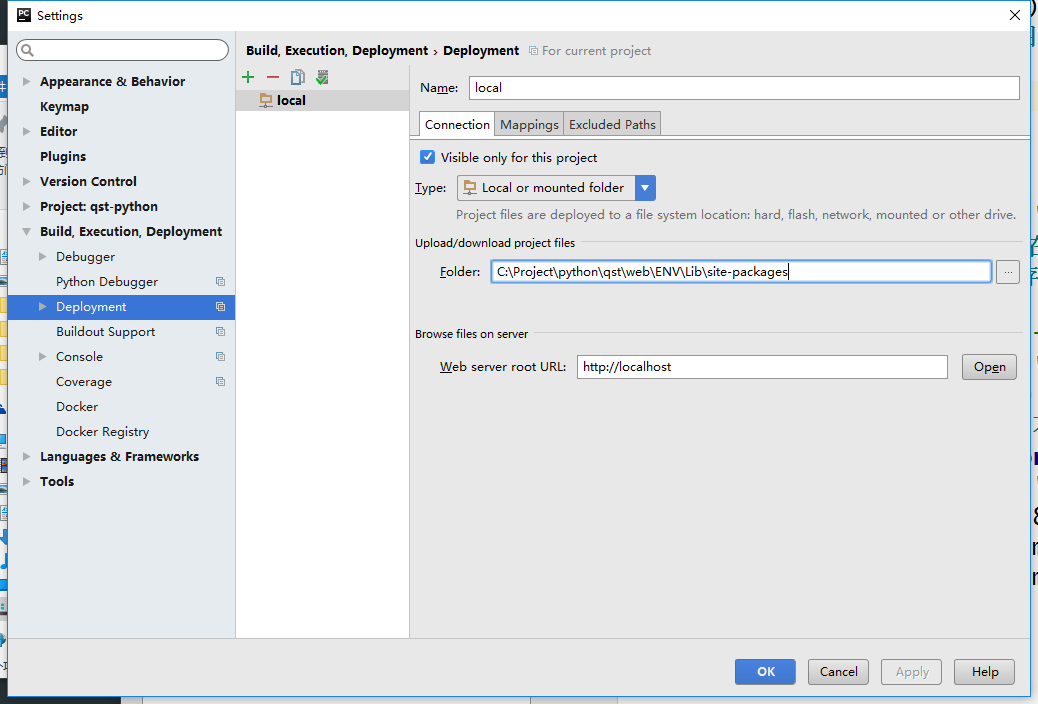
Task: Switch to the Mappings tab
Action: click(x=529, y=125)
